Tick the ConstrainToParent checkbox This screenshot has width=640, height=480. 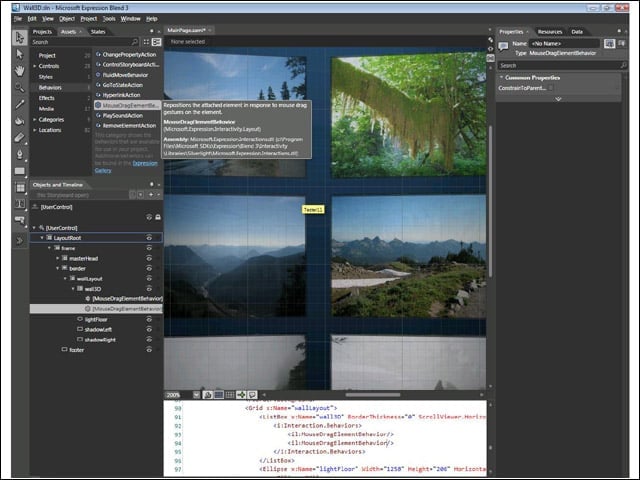point(551,88)
